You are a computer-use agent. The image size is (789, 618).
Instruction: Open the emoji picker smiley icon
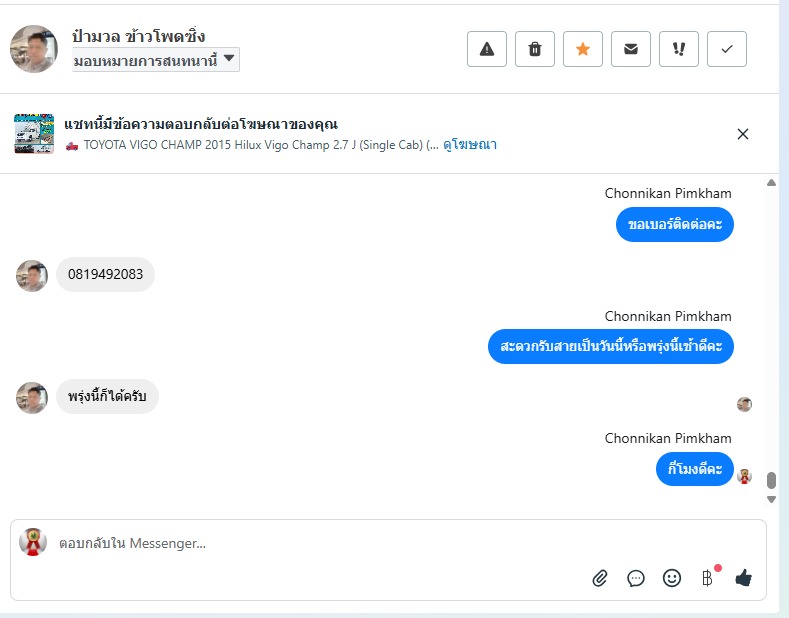click(x=672, y=578)
